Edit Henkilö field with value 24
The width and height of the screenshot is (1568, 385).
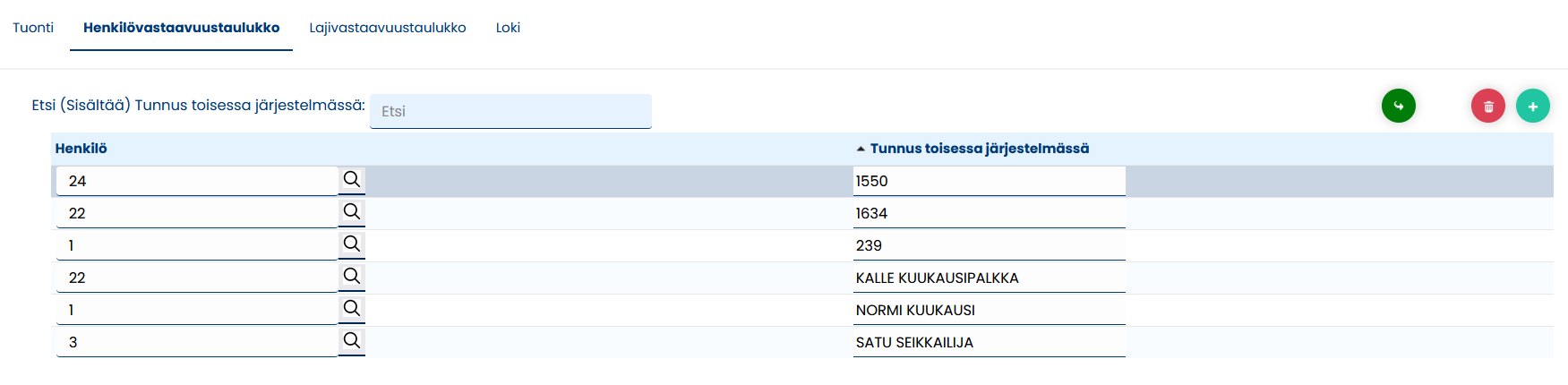pyautogui.click(x=197, y=181)
